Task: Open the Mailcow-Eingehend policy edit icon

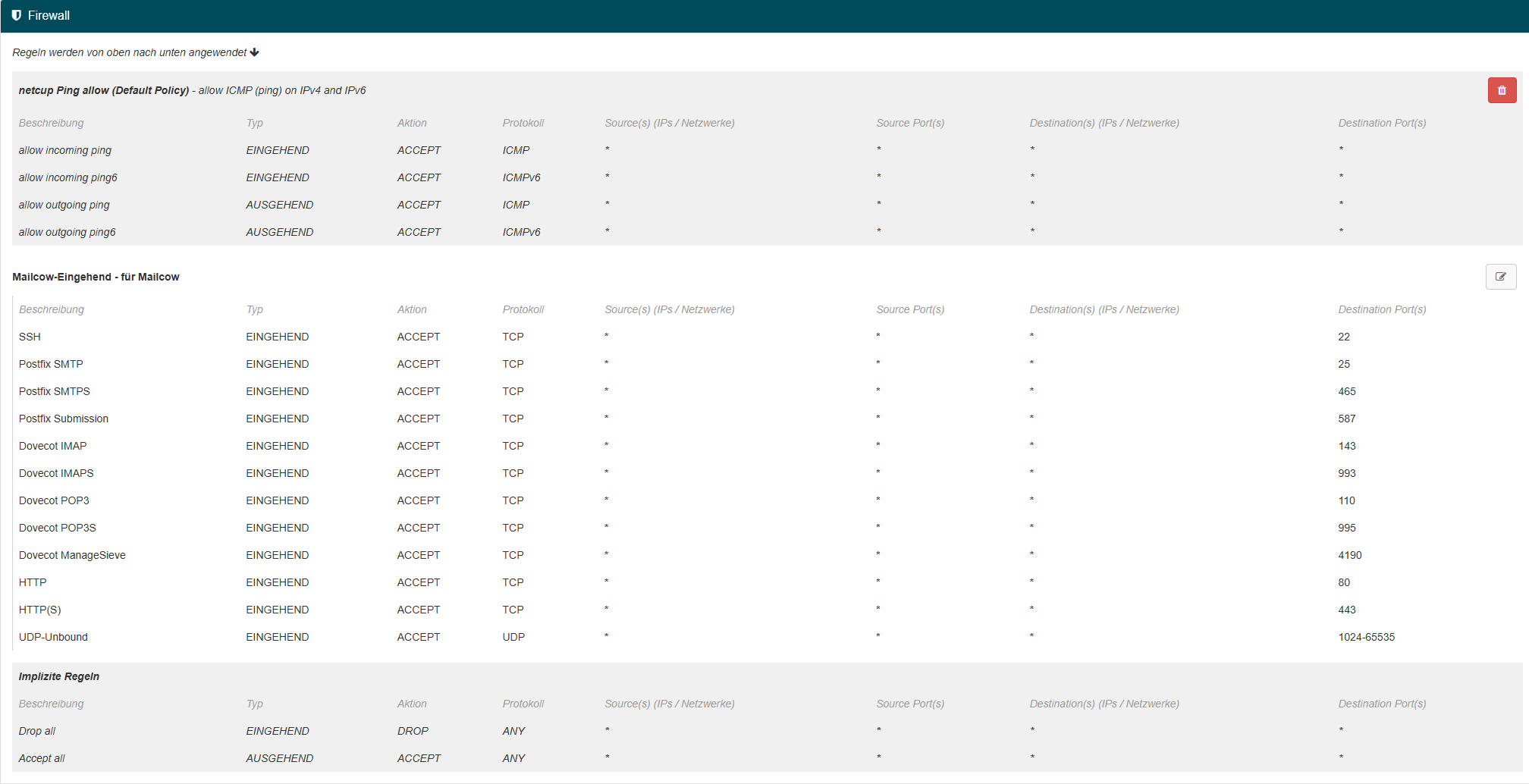Action: click(x=1500, y=277)
